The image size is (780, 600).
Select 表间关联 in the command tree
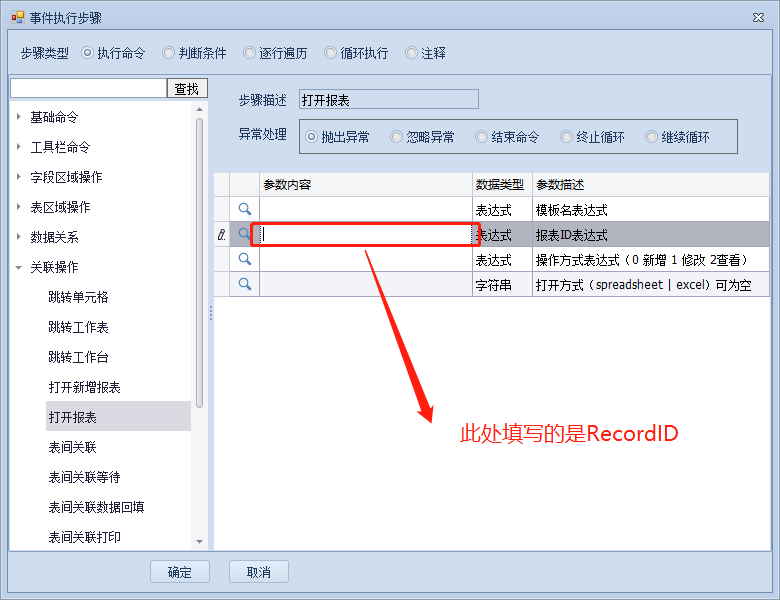coord(72,447)
